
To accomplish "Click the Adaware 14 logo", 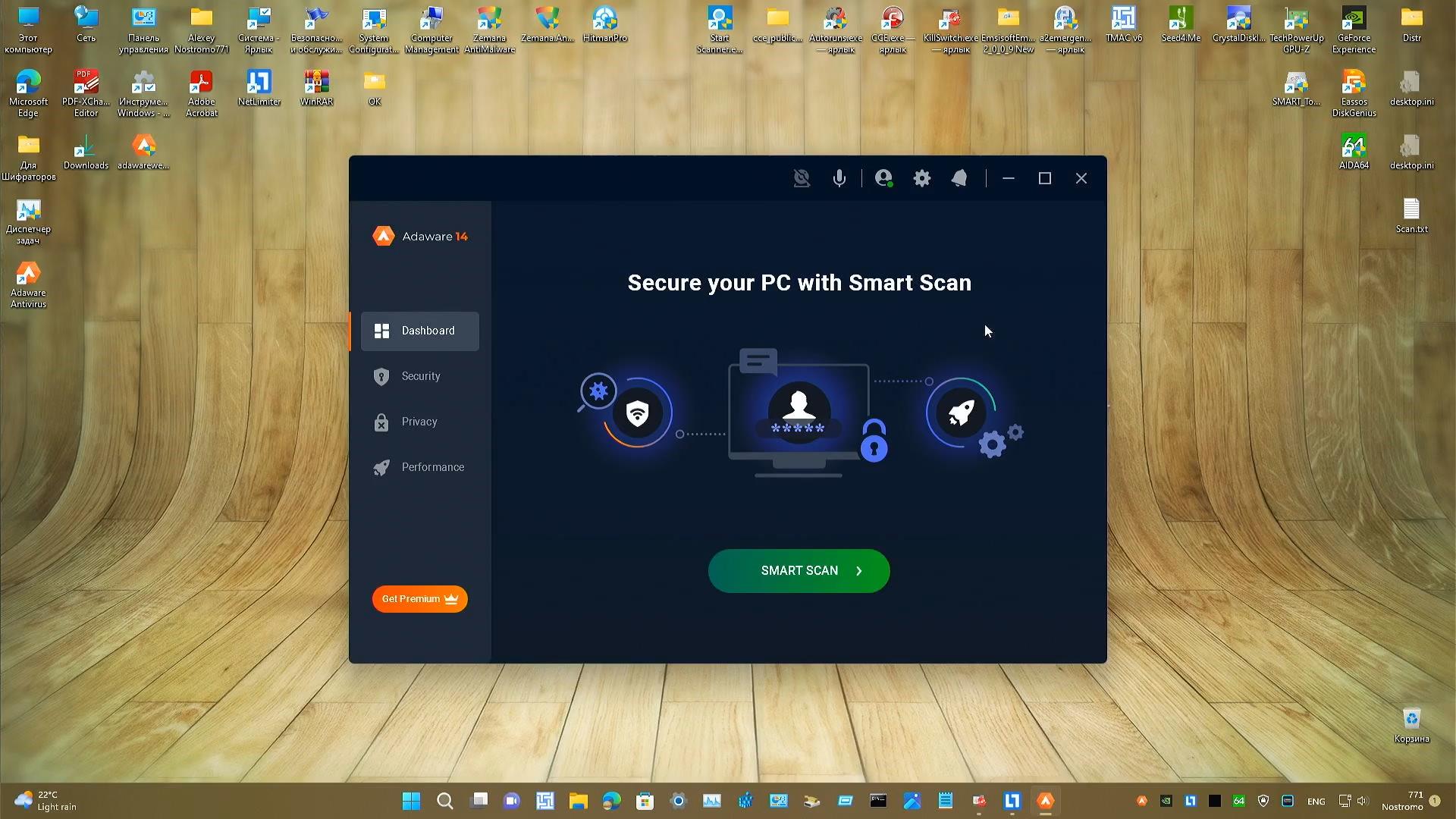I will tap(420, 237).
